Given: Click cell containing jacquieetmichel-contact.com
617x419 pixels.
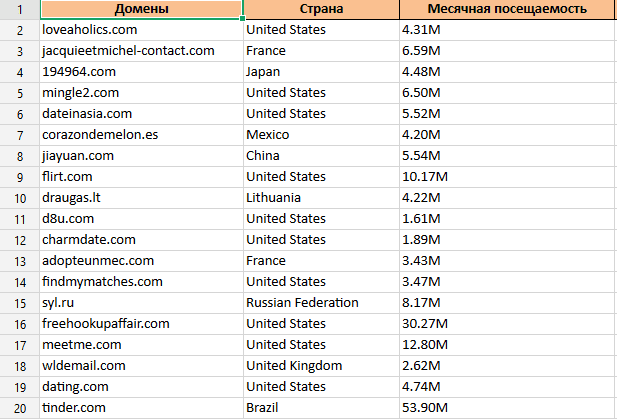Looking at the screenshot, I should pos(141,51).
